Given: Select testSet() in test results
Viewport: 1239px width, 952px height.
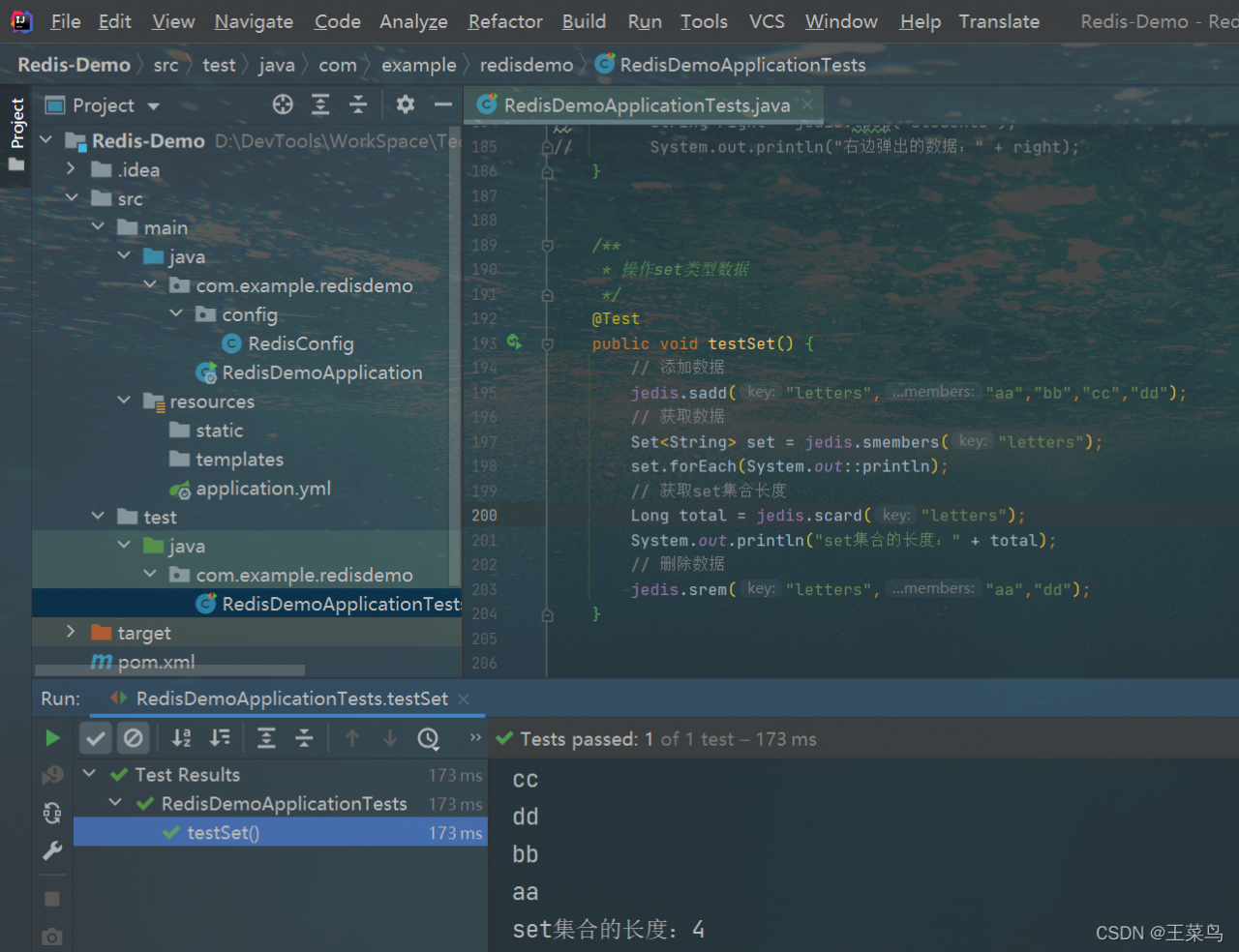Looking at the screenshot, I should 281,832.
